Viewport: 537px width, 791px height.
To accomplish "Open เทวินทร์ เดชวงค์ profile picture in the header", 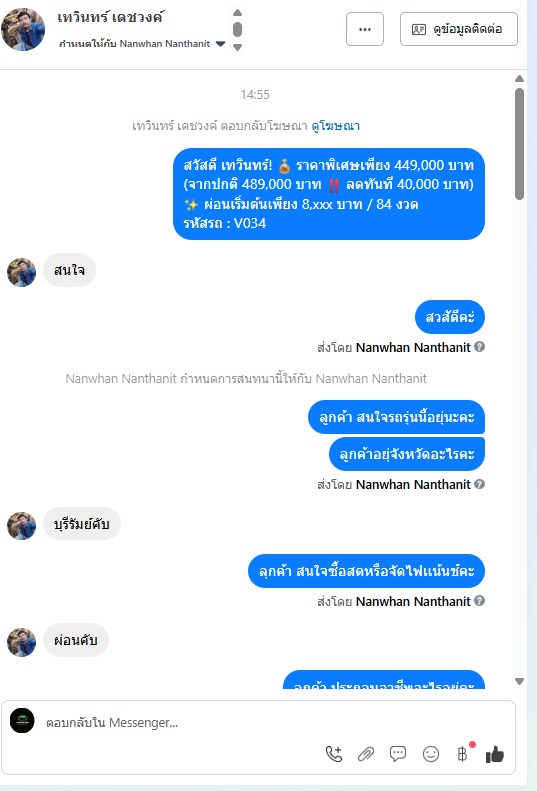I will point(23,29).
